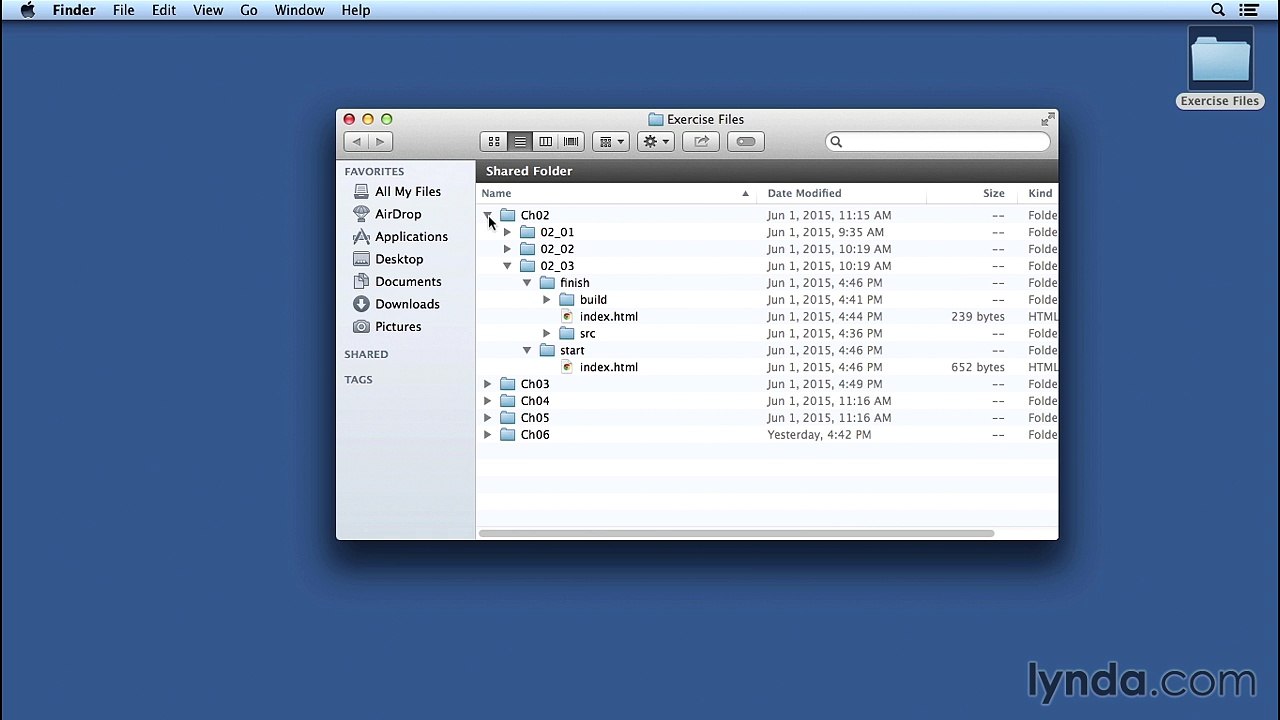Enter full screen with window arrows icon
The height and width of the screenshot is (720, 1280).
1047,120
